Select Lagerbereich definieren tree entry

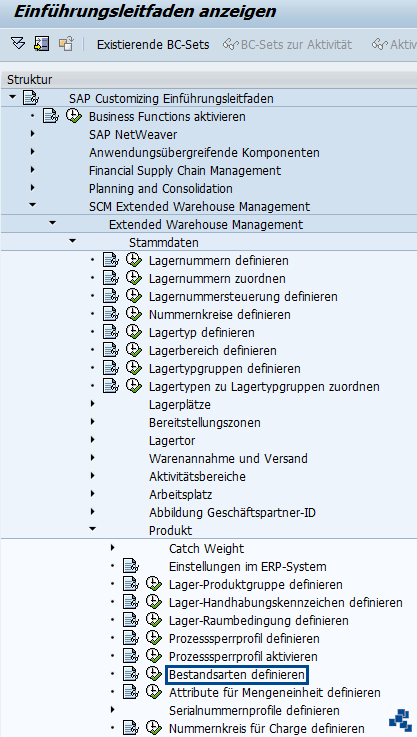click(x=212, y=351)
